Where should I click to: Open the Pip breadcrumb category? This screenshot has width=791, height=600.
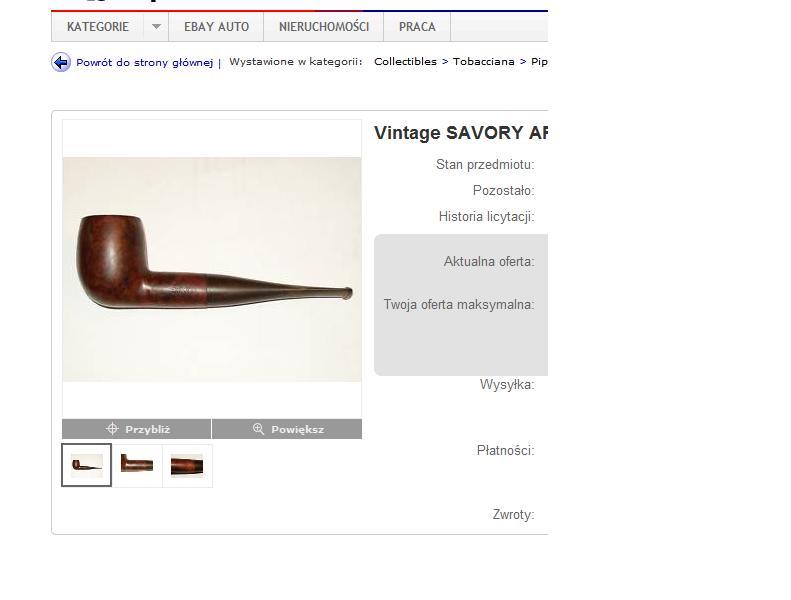539,62
